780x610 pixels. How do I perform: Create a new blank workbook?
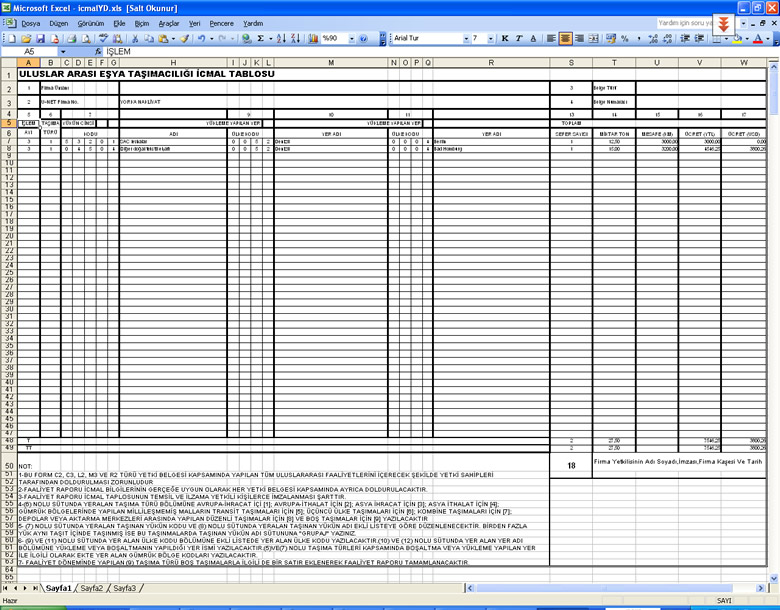12,38
